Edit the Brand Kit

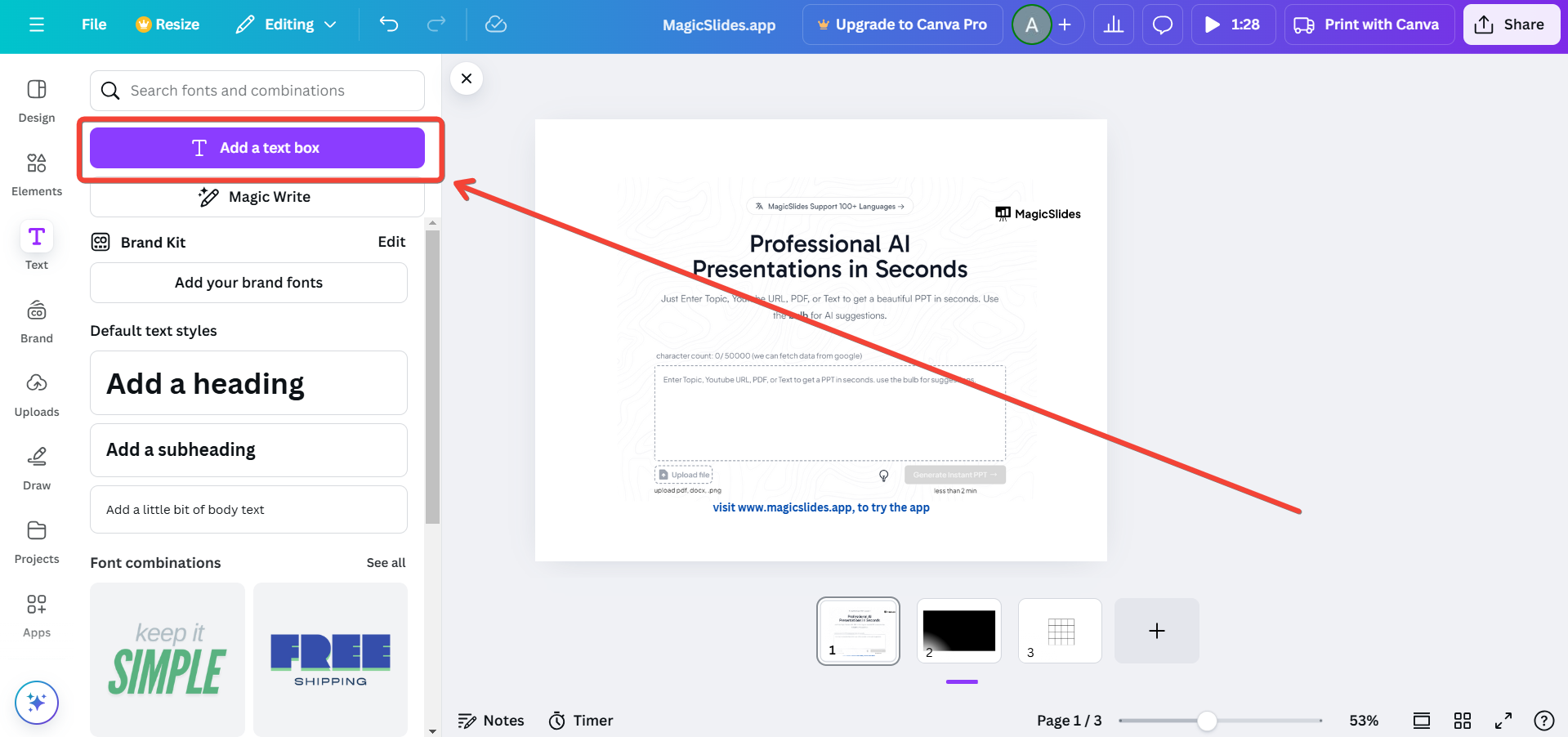pos(391,242)
